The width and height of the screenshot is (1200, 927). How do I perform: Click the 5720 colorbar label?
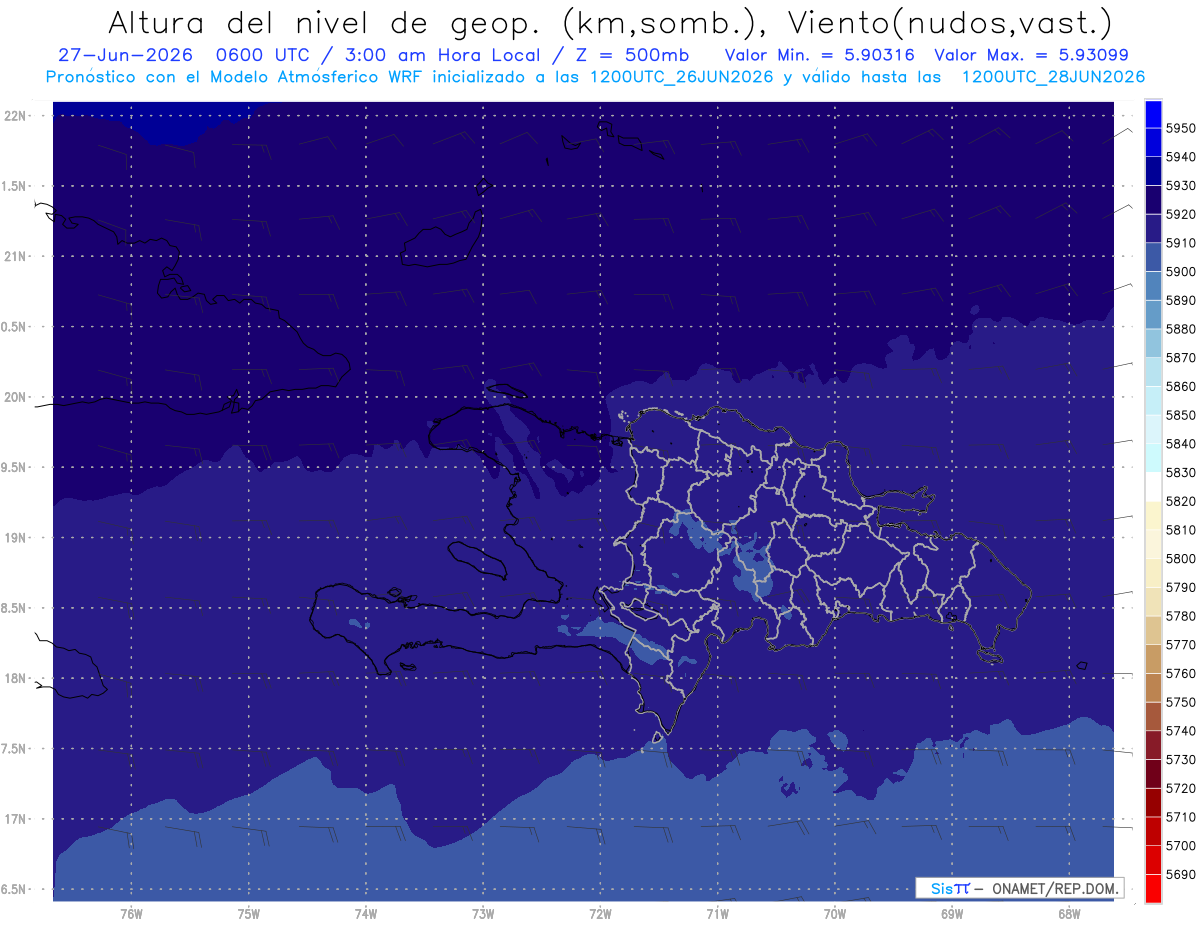pos(1181,789)
